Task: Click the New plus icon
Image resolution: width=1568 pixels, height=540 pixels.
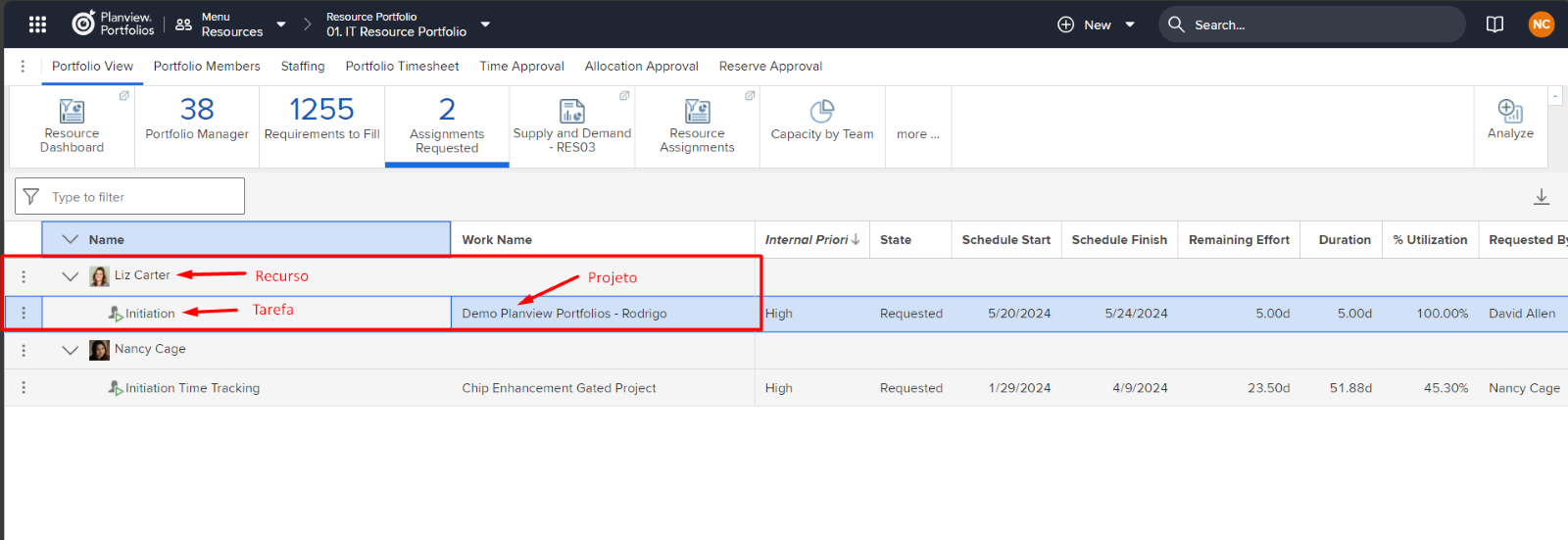Action: 1066,25
